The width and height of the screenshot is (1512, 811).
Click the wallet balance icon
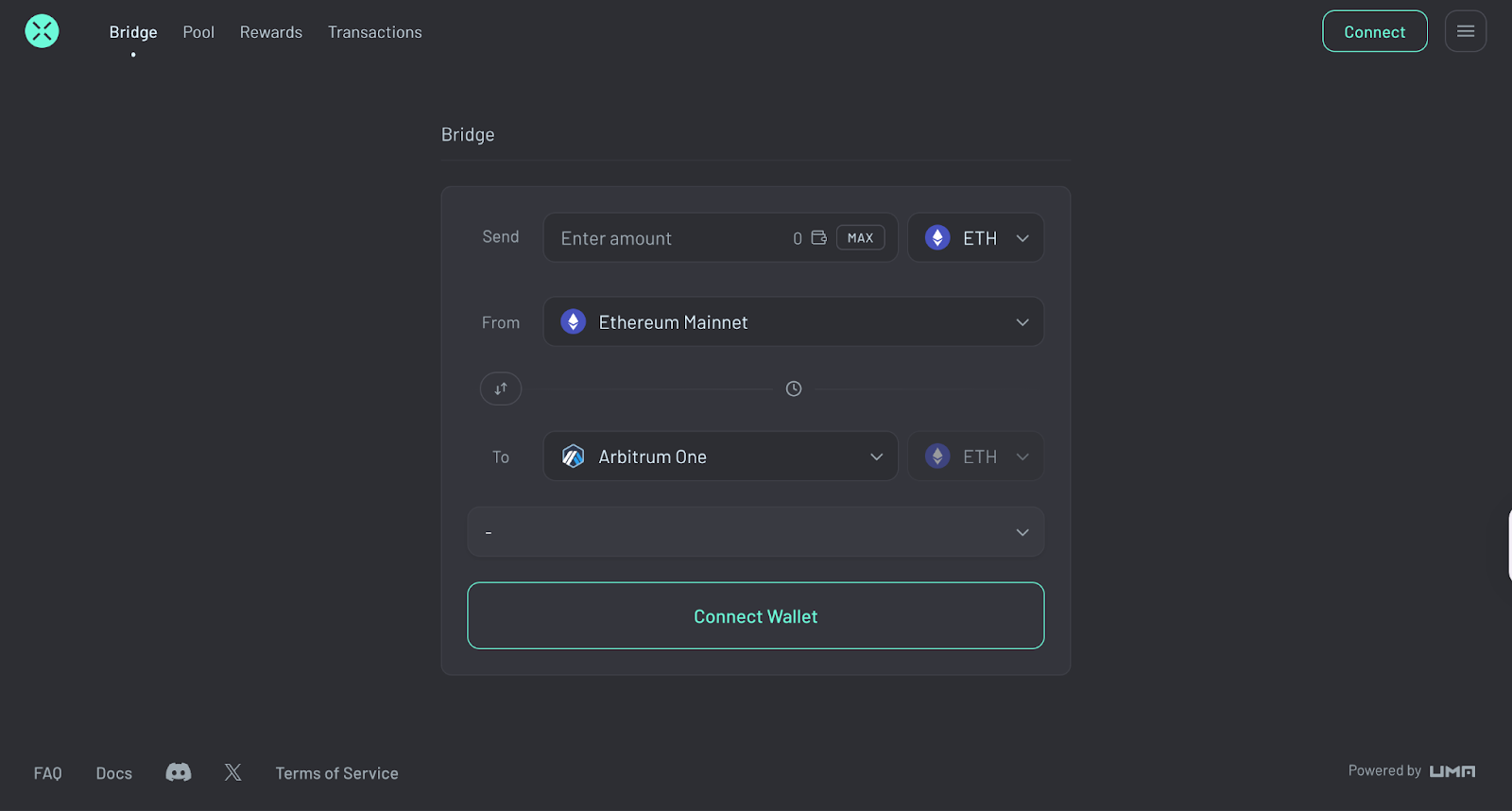point(819,238)
